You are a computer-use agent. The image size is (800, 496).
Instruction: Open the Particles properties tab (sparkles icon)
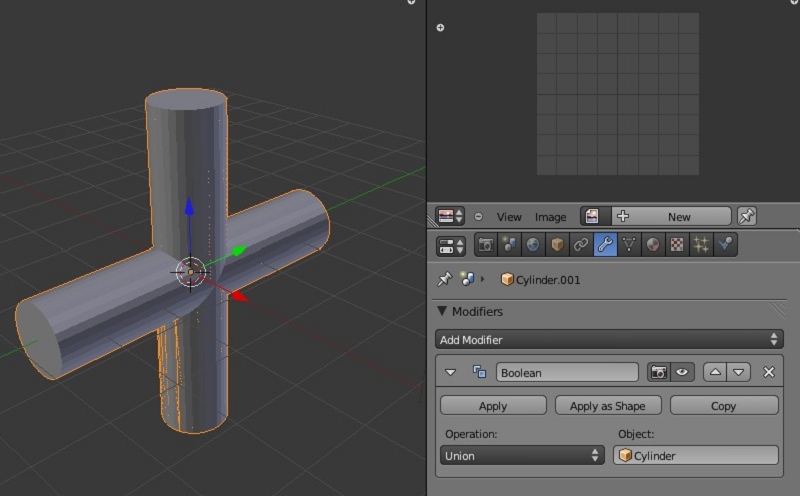[701, 245]
